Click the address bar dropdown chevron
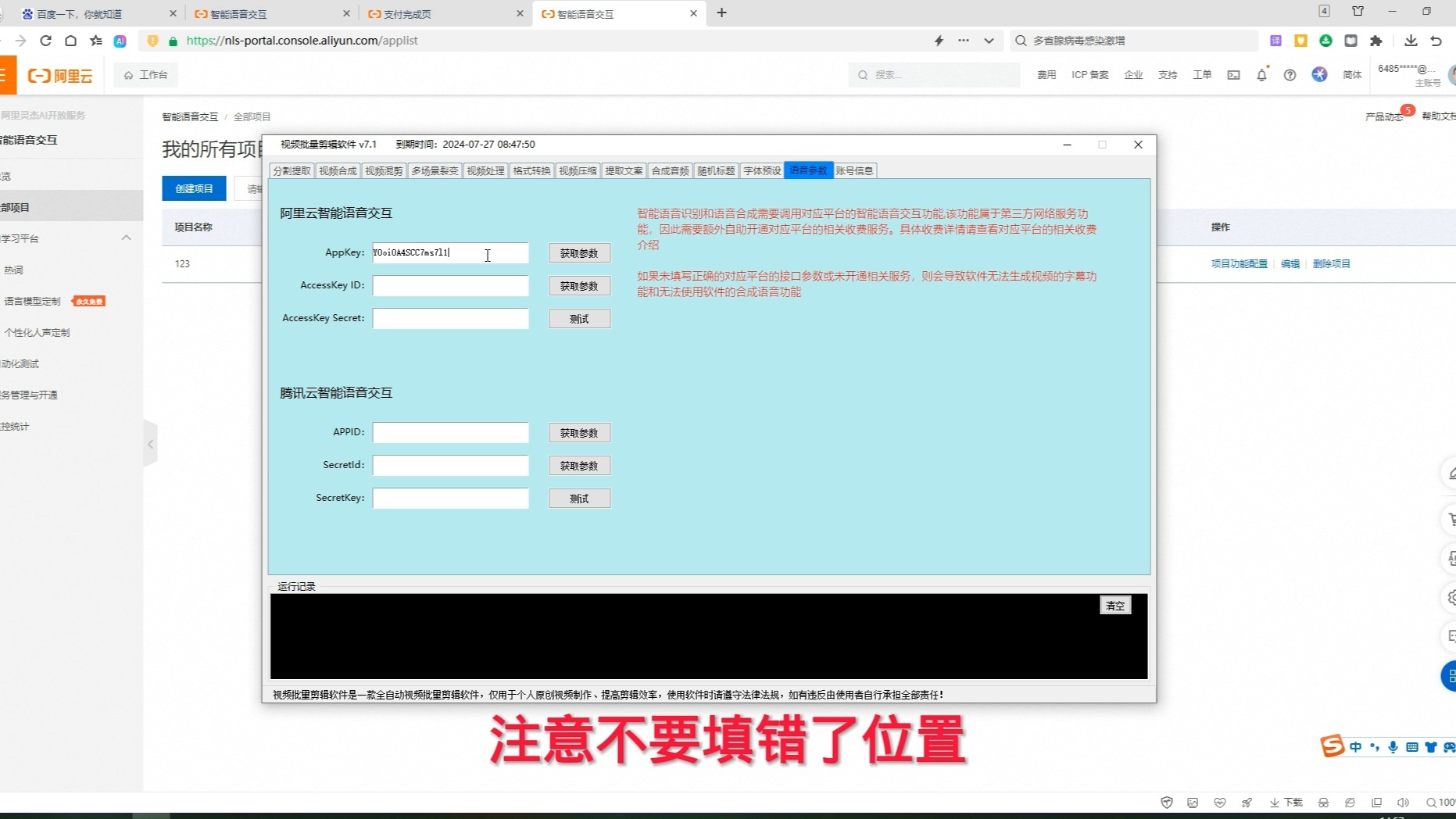 (x=989, y=41)
